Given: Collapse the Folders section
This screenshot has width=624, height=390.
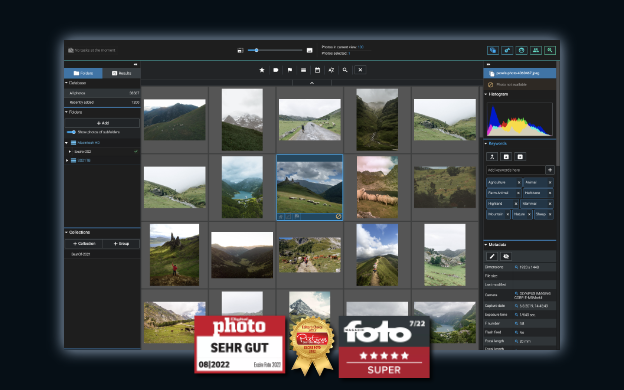Looking at the screenshot, I should click(x=66, y=112).
